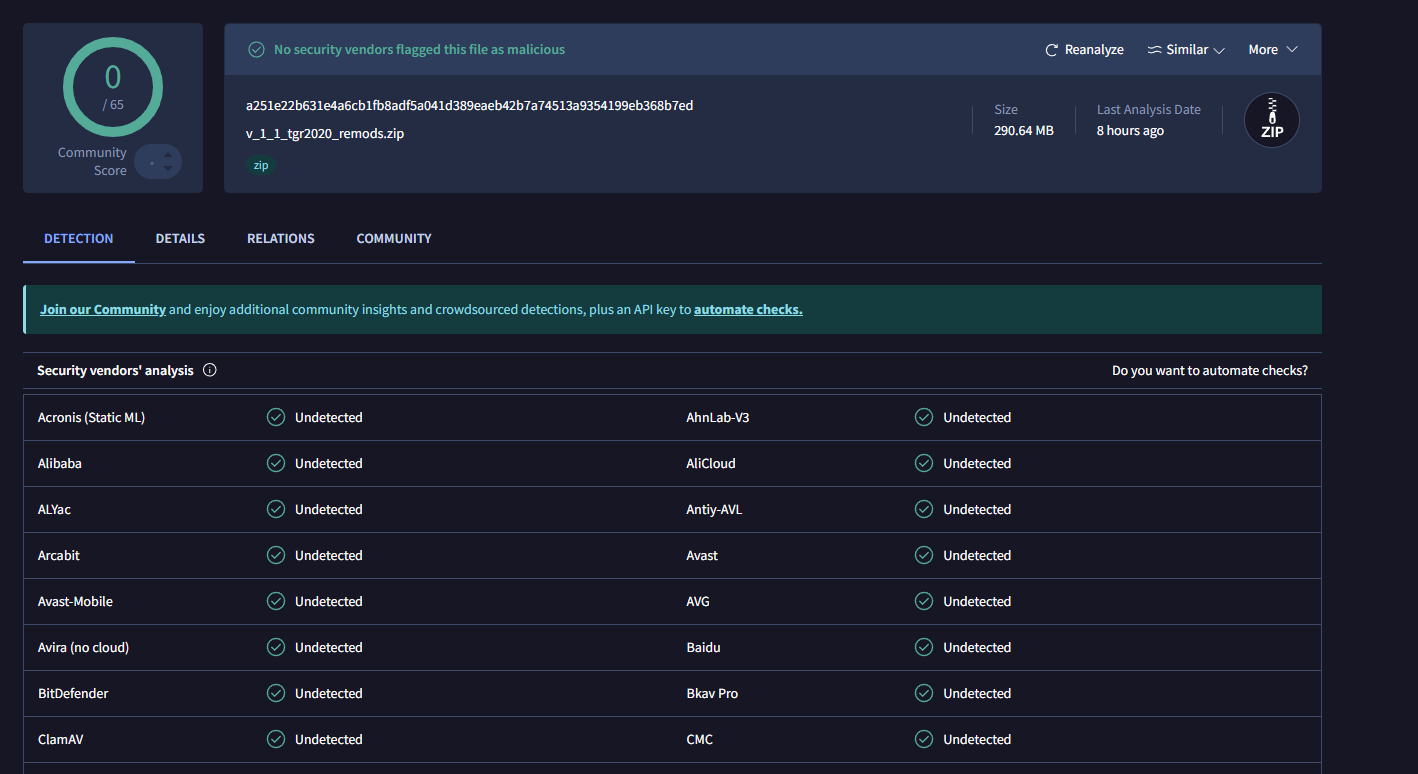Click the Reanalyze refresh icon
The height and width of the screenshot is (774, 1418).
(1051, 50)
